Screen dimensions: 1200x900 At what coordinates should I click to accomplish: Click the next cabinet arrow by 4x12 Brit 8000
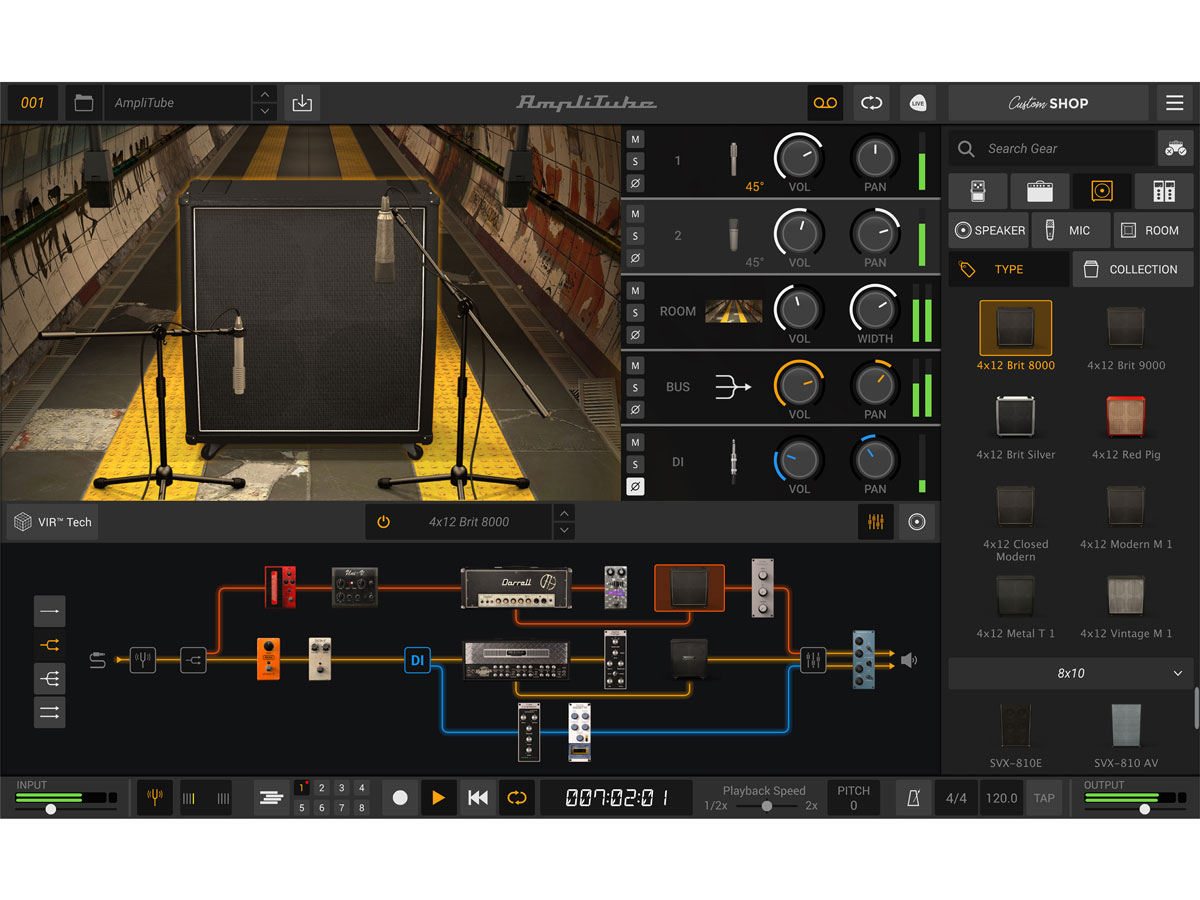[x=565, y=531]
